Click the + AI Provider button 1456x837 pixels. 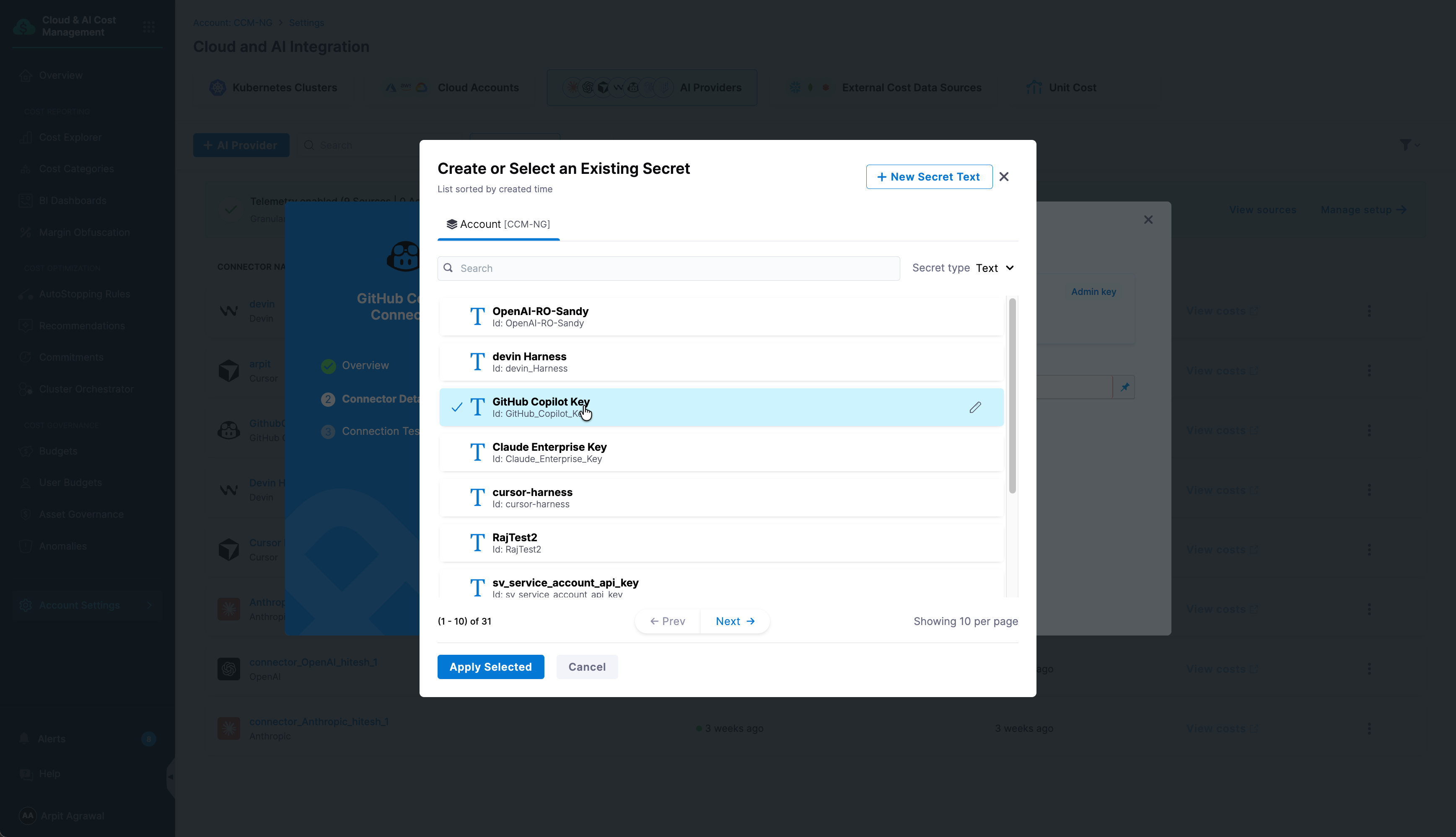coord(241,145)
